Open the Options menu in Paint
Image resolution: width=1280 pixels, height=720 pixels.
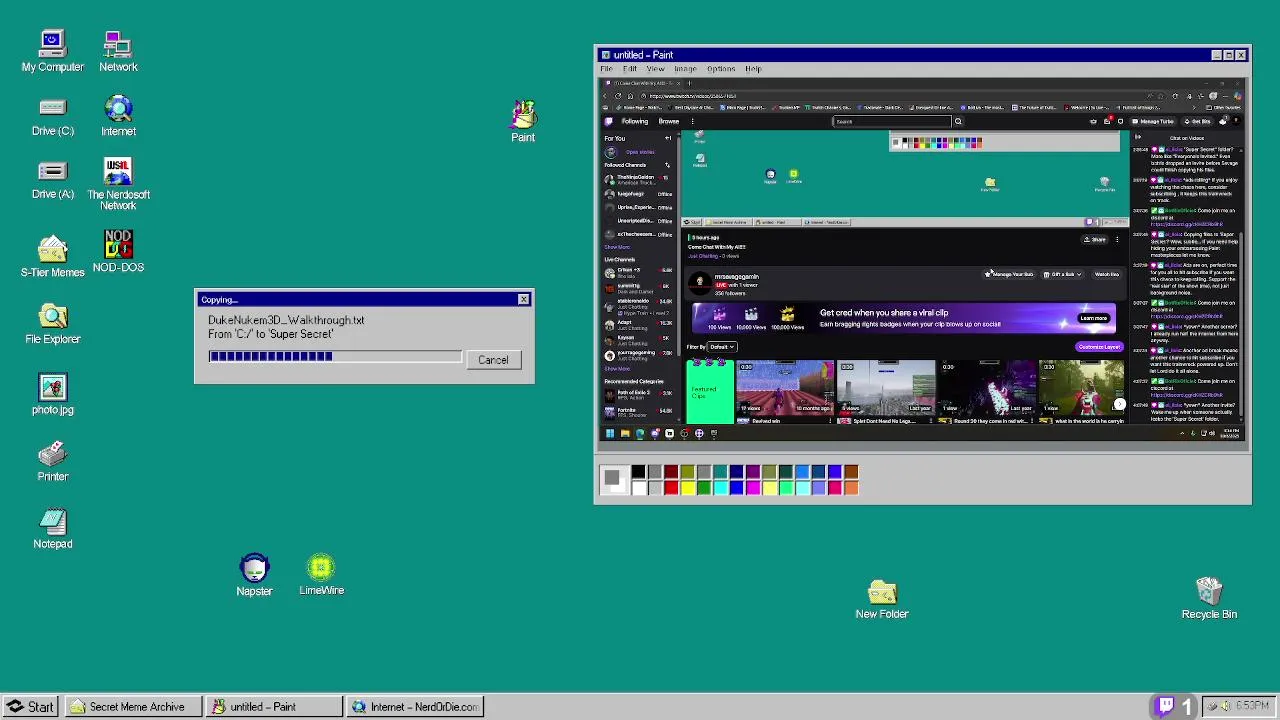pyautogui.click(x=720, y=69)
